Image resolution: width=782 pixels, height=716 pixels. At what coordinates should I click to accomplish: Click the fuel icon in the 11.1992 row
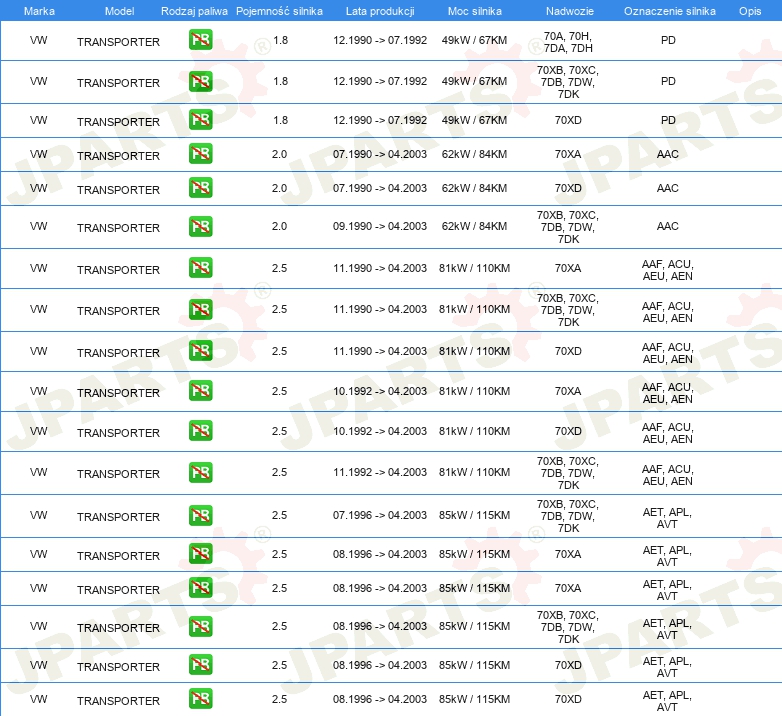pos(200,472)
